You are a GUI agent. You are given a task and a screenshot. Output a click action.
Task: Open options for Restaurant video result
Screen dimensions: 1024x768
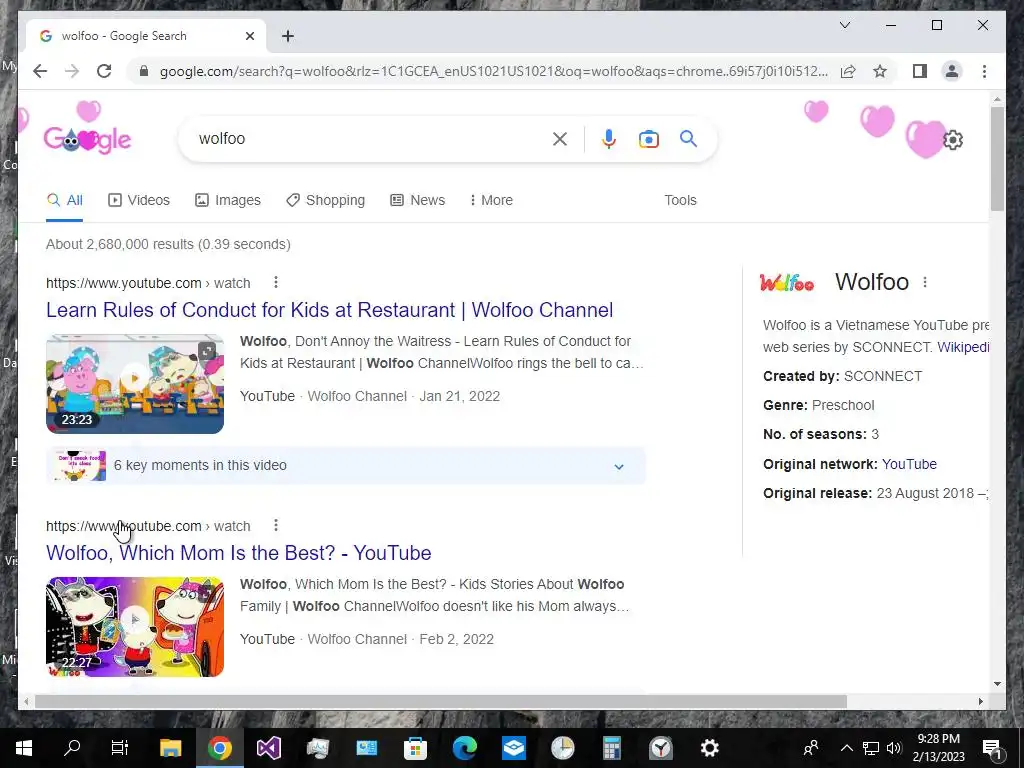[276, 282]
